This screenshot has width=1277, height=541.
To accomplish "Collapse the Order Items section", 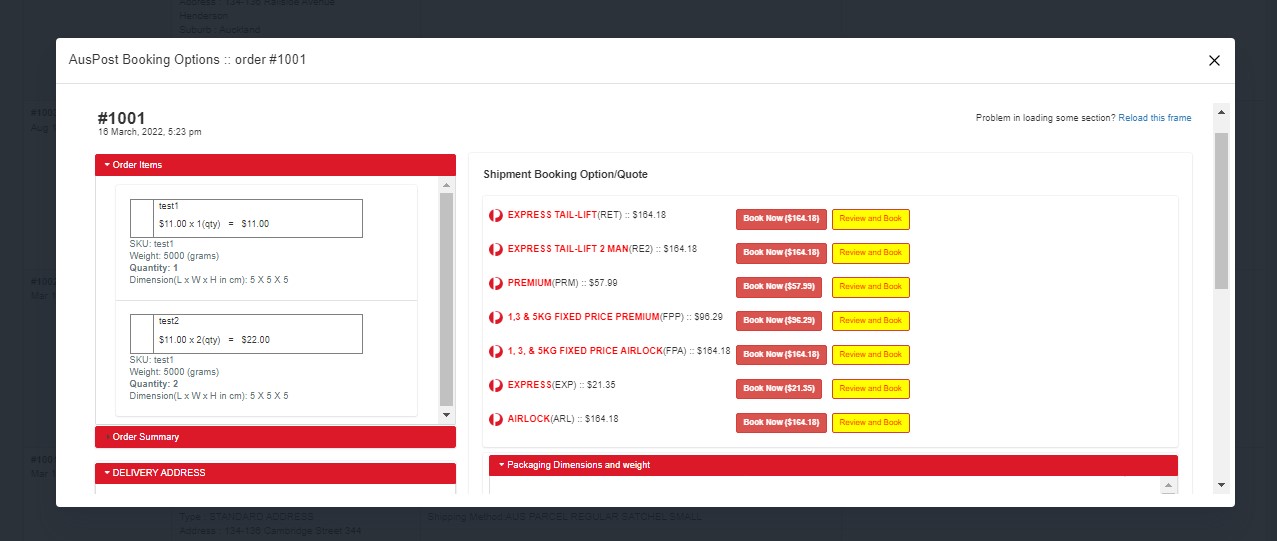I will click(275, 165).
